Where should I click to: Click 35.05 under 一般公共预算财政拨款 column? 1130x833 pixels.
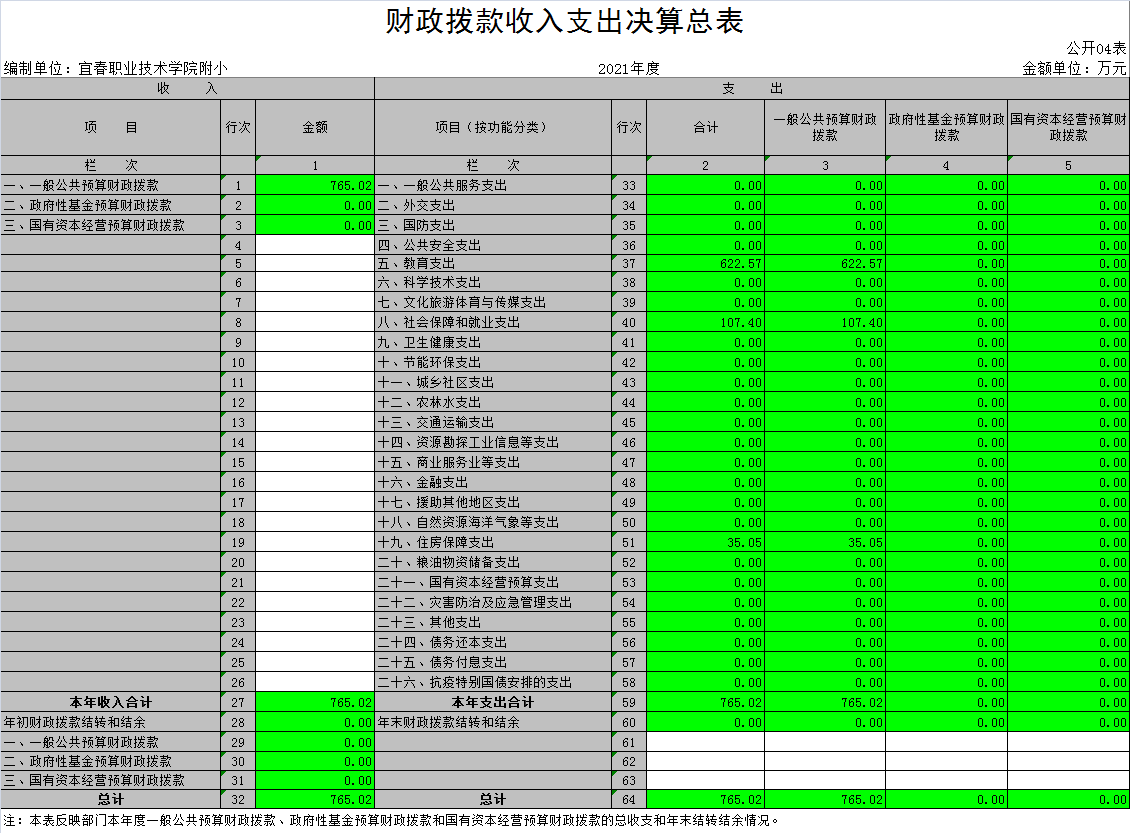coord(862,543)
